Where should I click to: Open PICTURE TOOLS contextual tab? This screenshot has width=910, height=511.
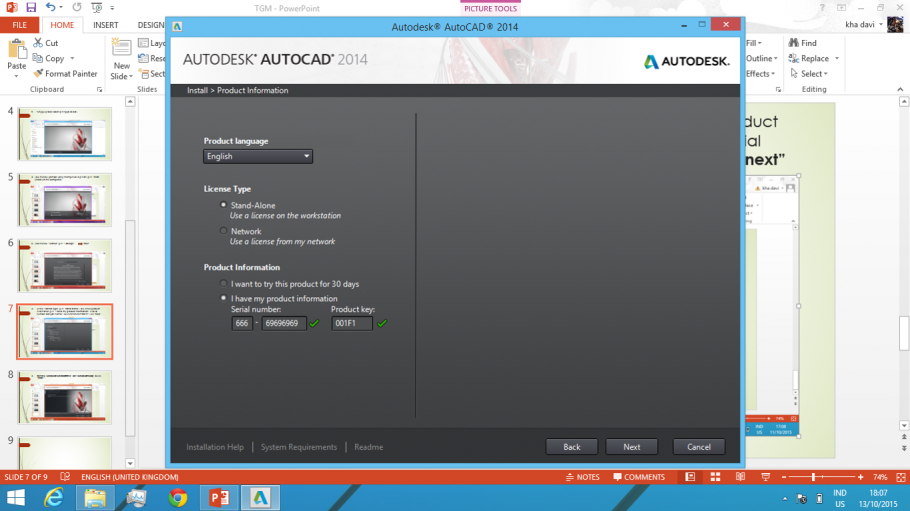(x=490, y=9)
